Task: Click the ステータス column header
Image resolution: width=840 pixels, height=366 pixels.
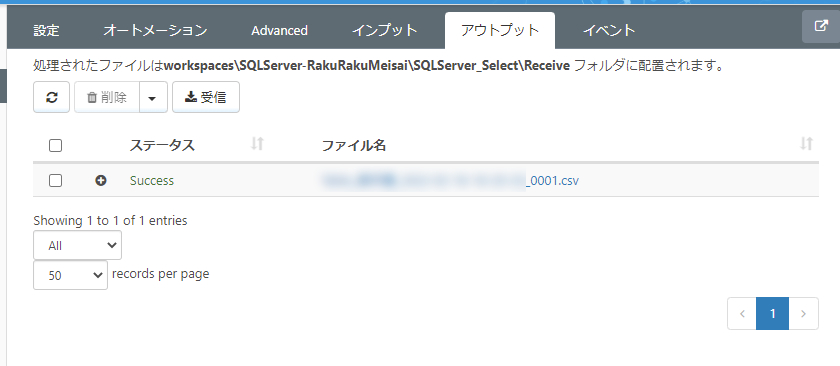Action: pyautogui.click(x=162, y=145)
